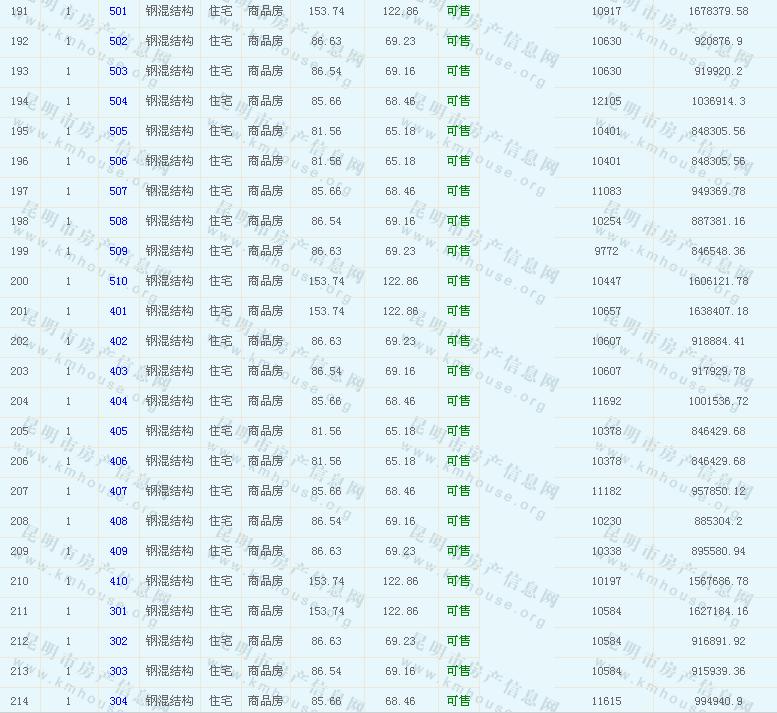Image resolution: width=777 pixels, height=713 pixels.
Task: Click room number 502 link
Action: point(118,41)
